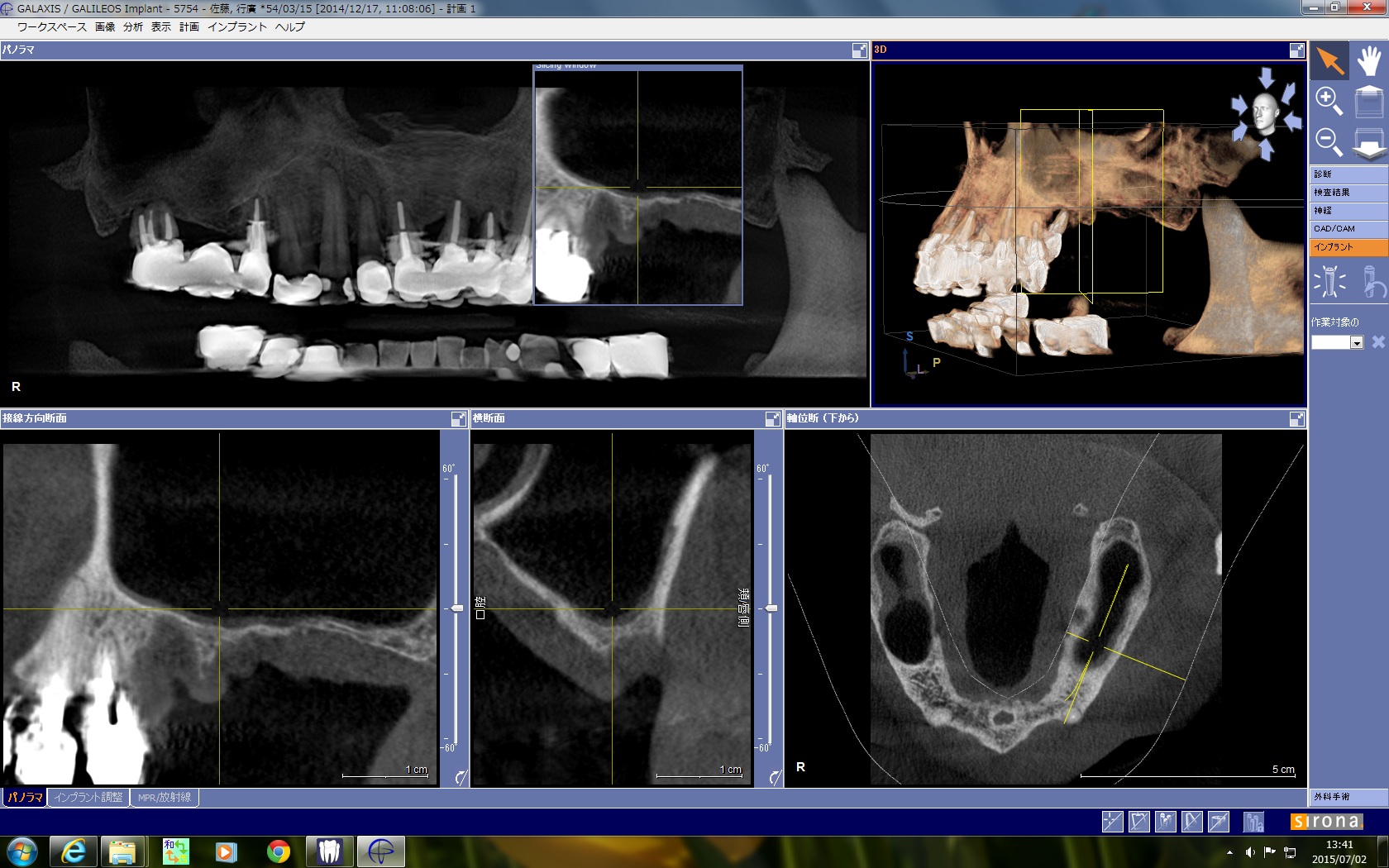Viewport: 1389px width, 868px height.
Task: Click the rotate reset icon under cross-section slider
Action: pos(775,777)
